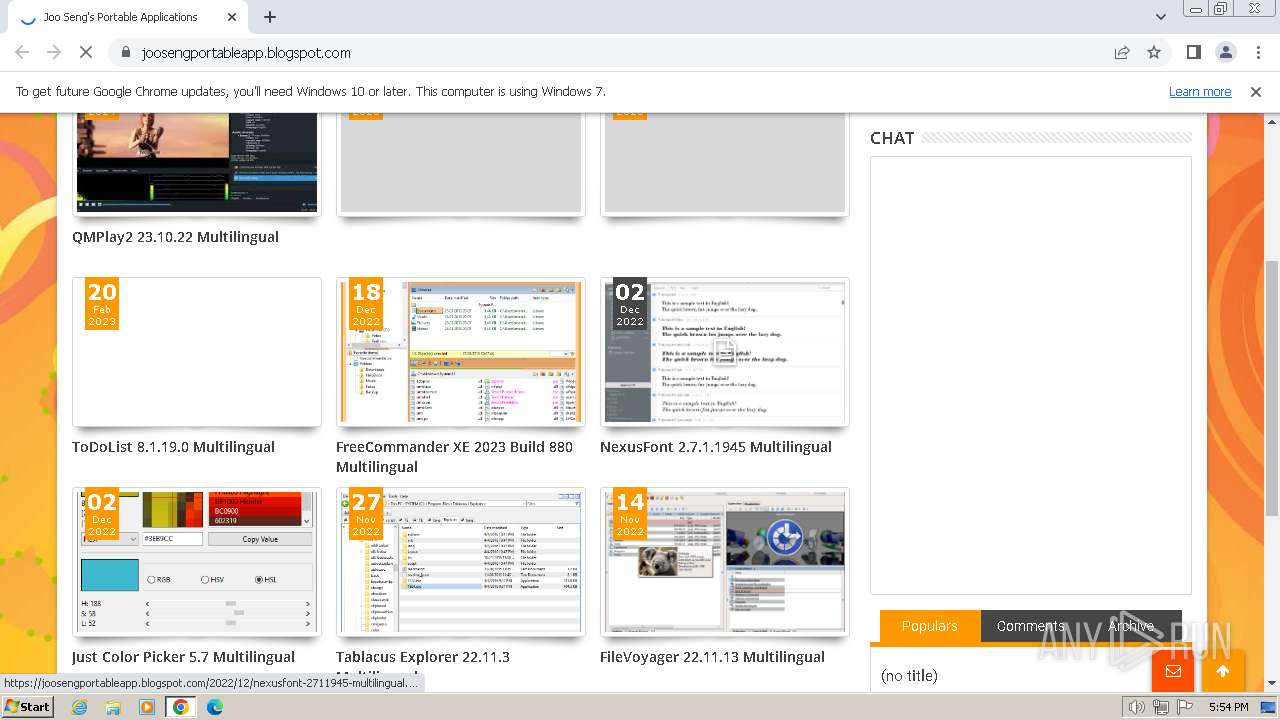Click the 20 Feb 2023 date badge
The height and width of the screenshot is (720, 1280).
pos(102,304)
